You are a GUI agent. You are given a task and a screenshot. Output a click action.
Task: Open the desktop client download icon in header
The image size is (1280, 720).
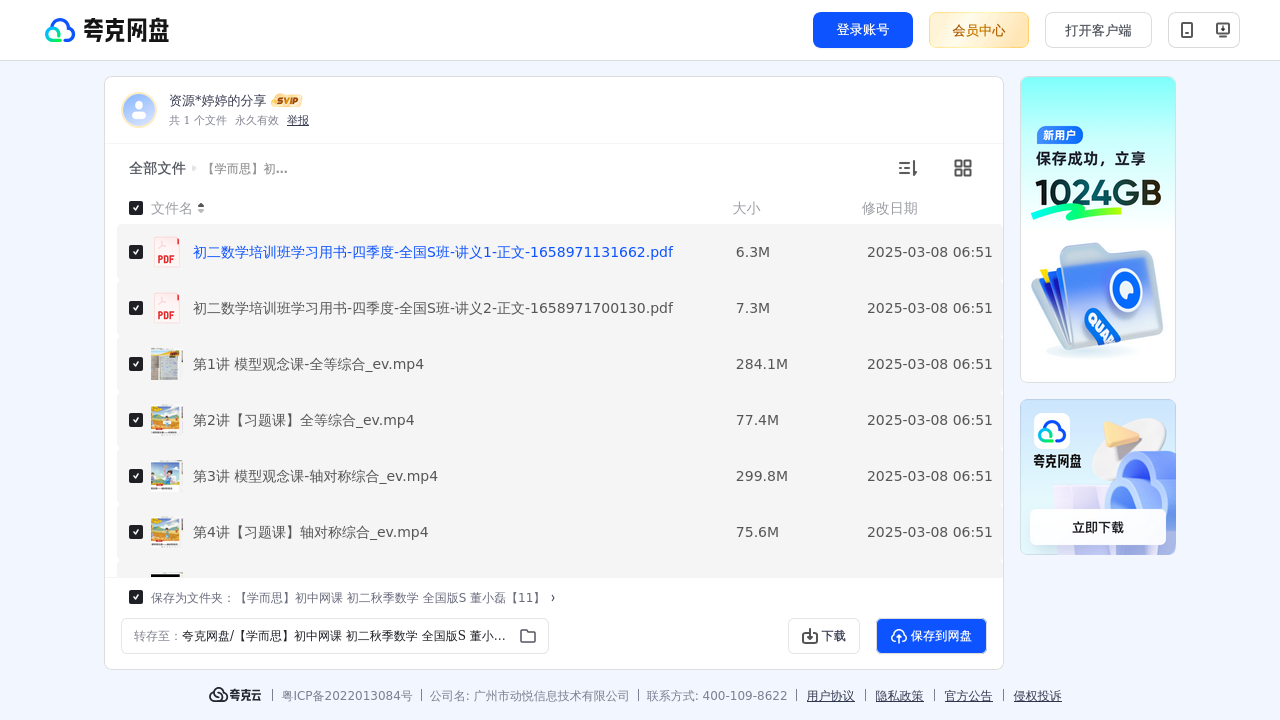1222,30
